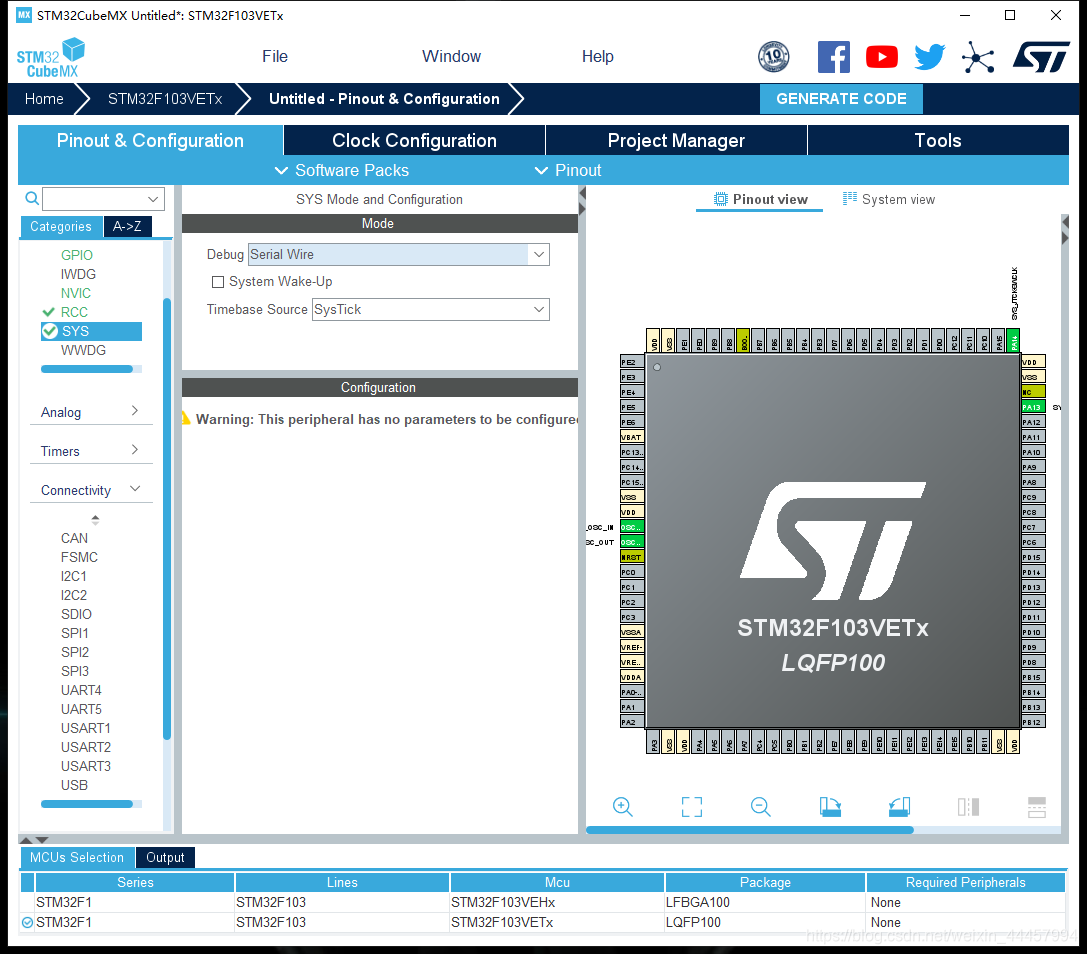Viewport: 1087px width, 954px height.
Task: Click the zoom out magnifier icon
Action: [760, 807]
